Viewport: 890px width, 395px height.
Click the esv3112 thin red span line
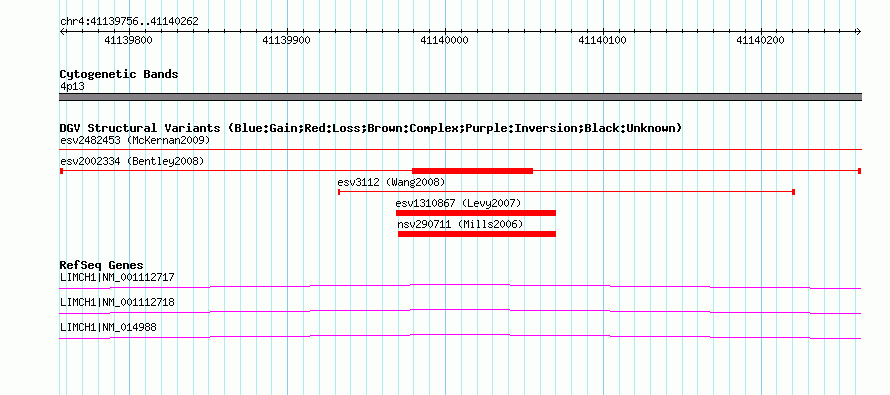[x=566, y=192]
